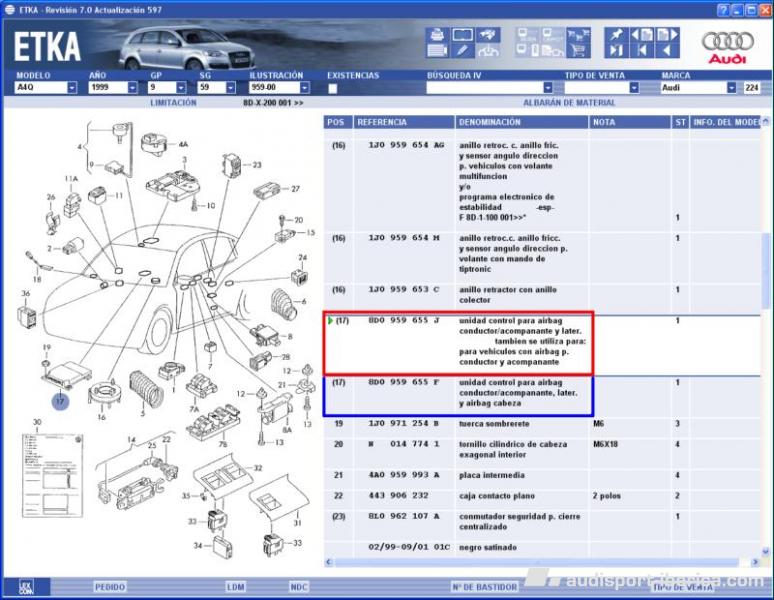This screenshot has height=600, width=774.
Task: Click the pushpin icon
Action: (x=616, y=35)
